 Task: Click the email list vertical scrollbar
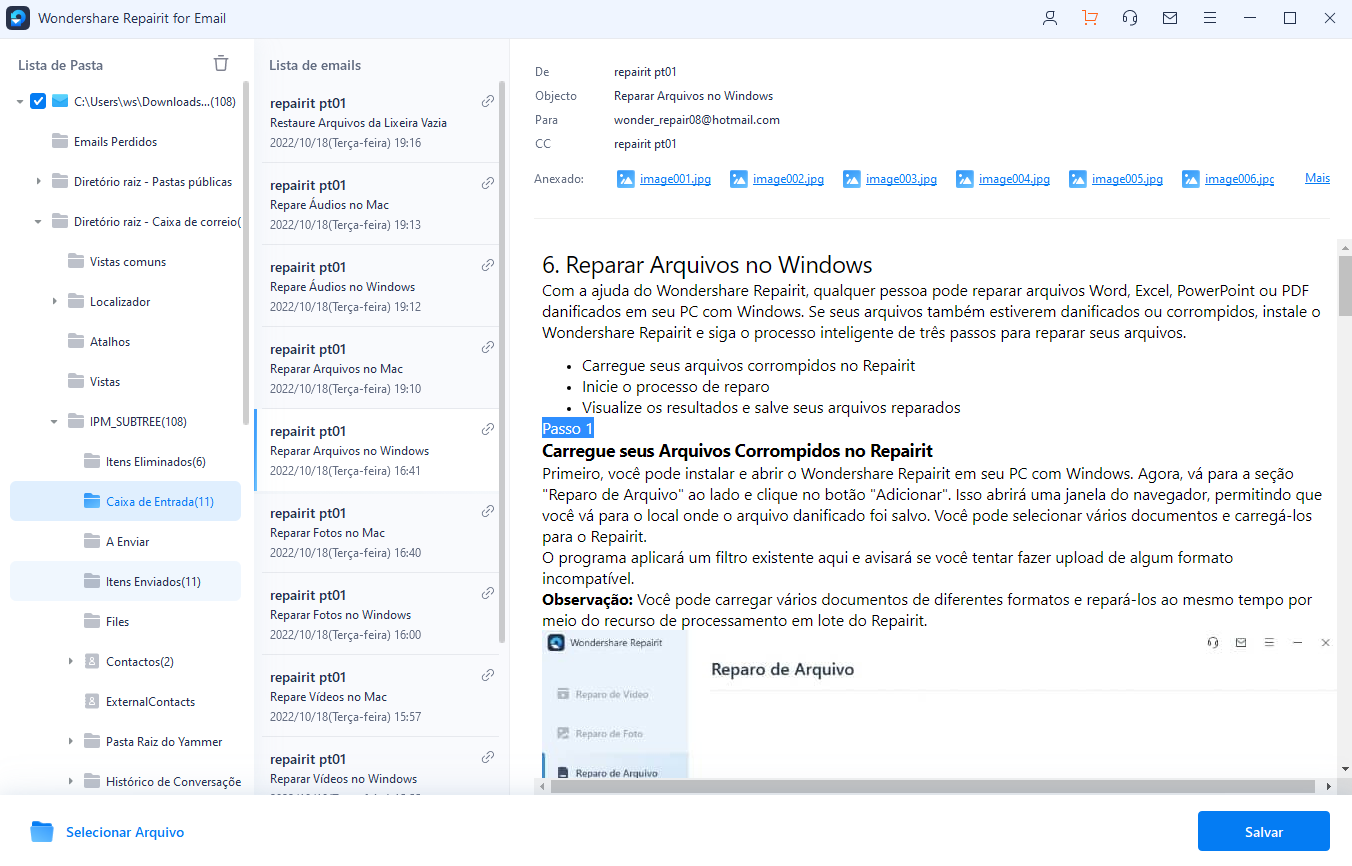(x=502, y=360)
